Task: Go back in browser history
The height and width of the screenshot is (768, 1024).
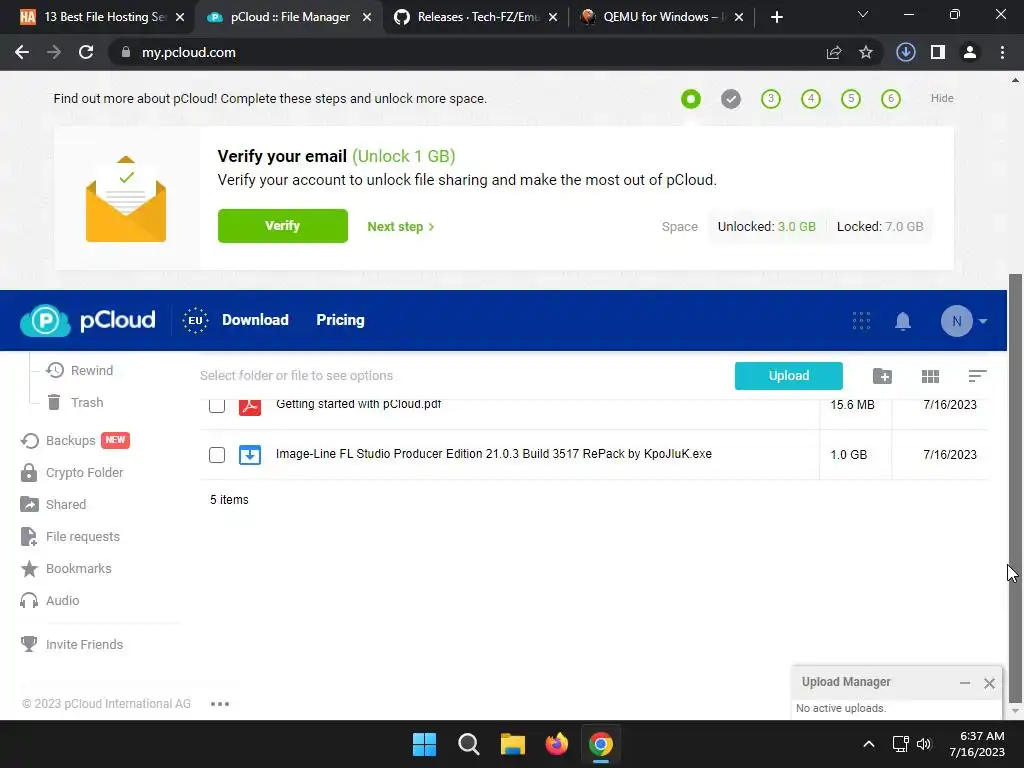Action: point(22,52)
